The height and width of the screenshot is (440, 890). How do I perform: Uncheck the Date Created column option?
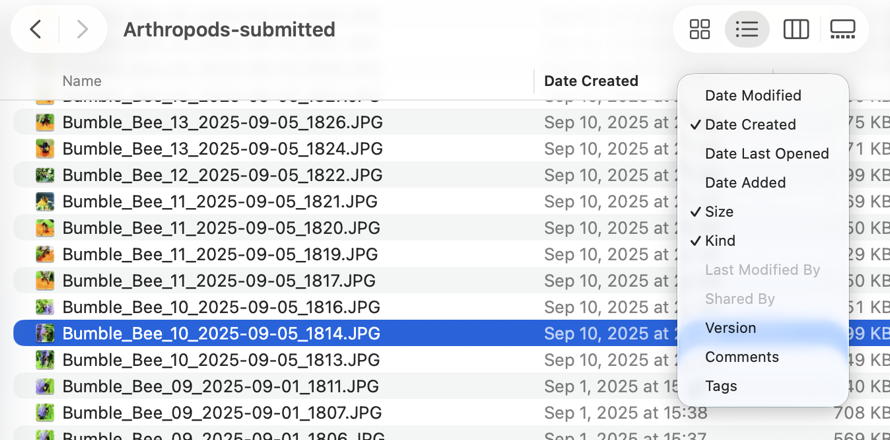[x=750, y=125]
